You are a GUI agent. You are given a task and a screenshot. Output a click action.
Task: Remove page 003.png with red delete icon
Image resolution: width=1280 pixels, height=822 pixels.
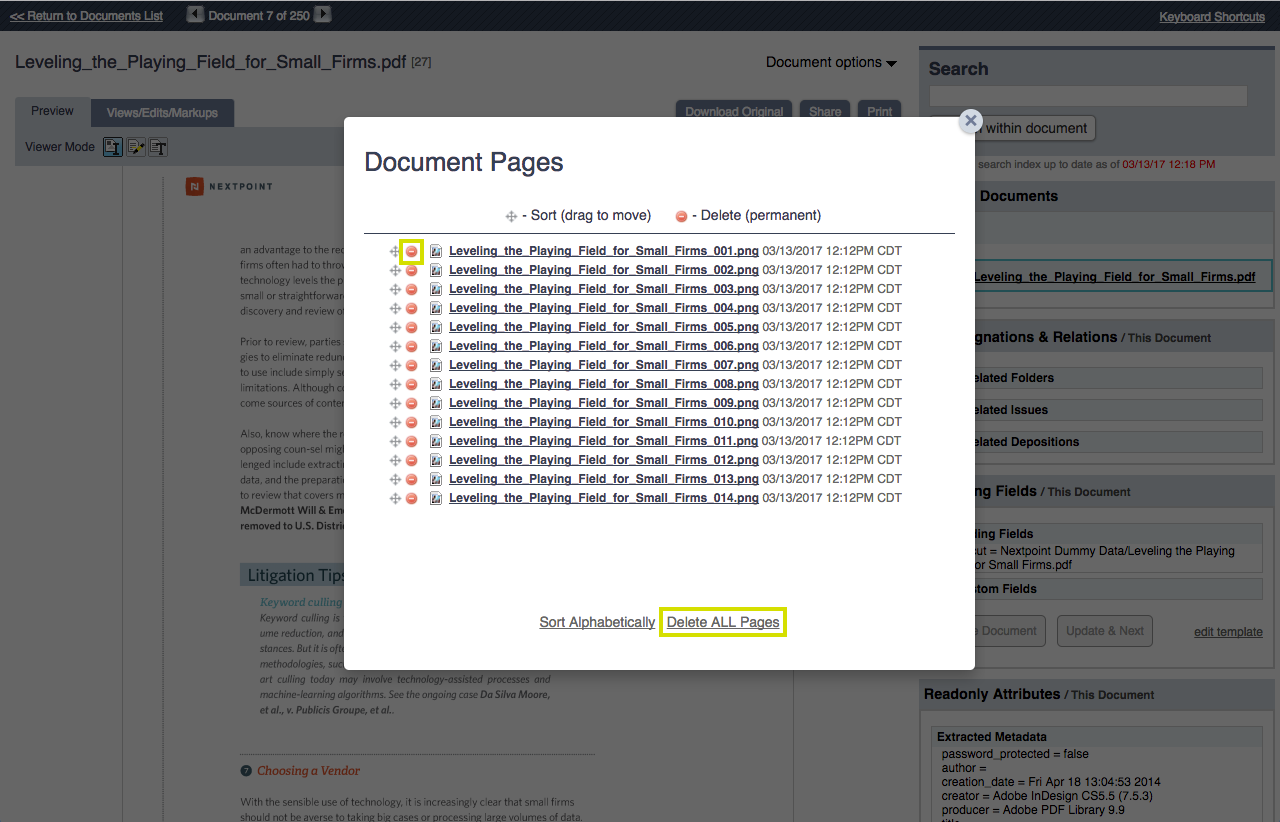pos(411,289)
